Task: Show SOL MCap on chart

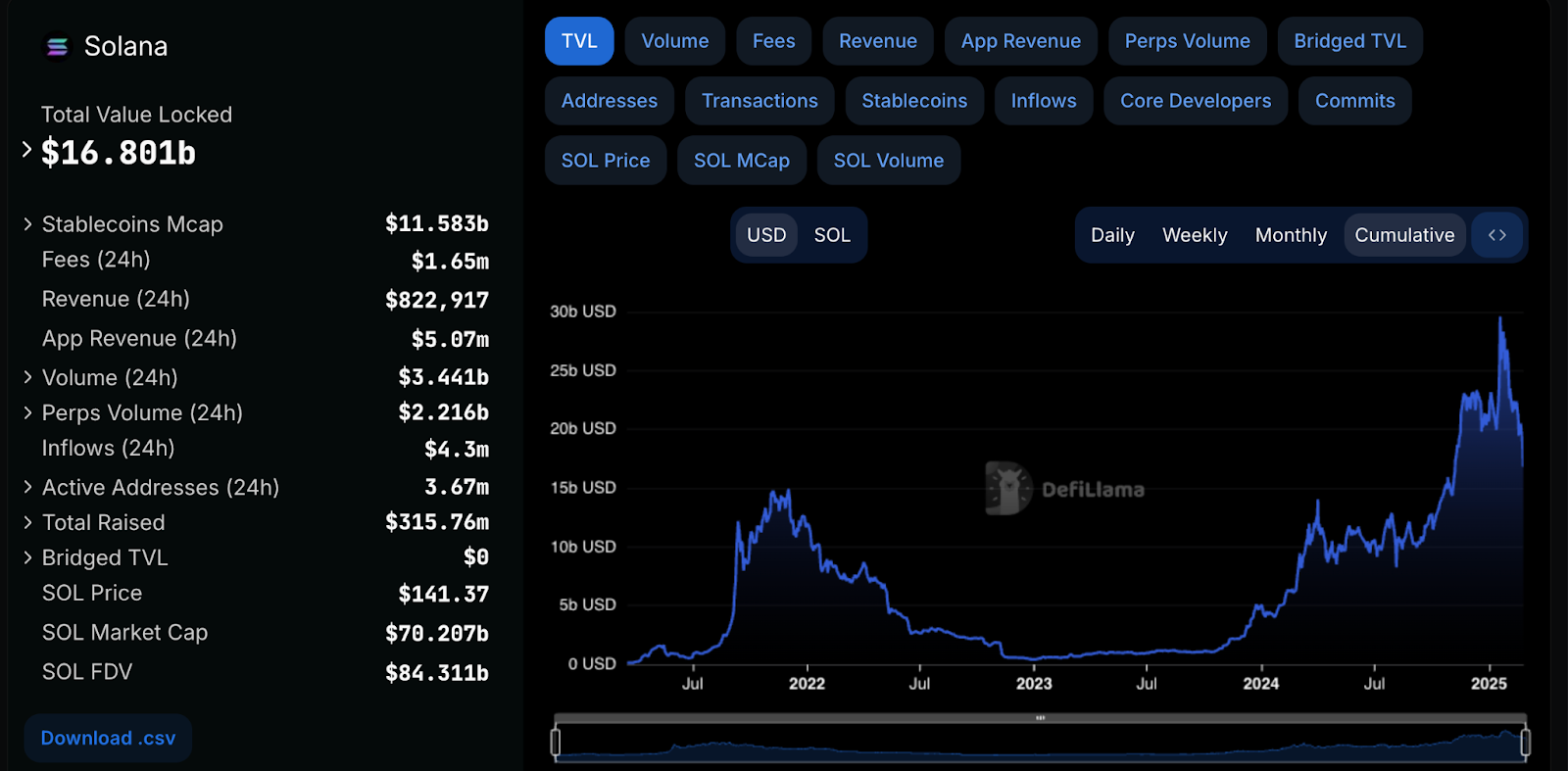Action: [742, 161]
